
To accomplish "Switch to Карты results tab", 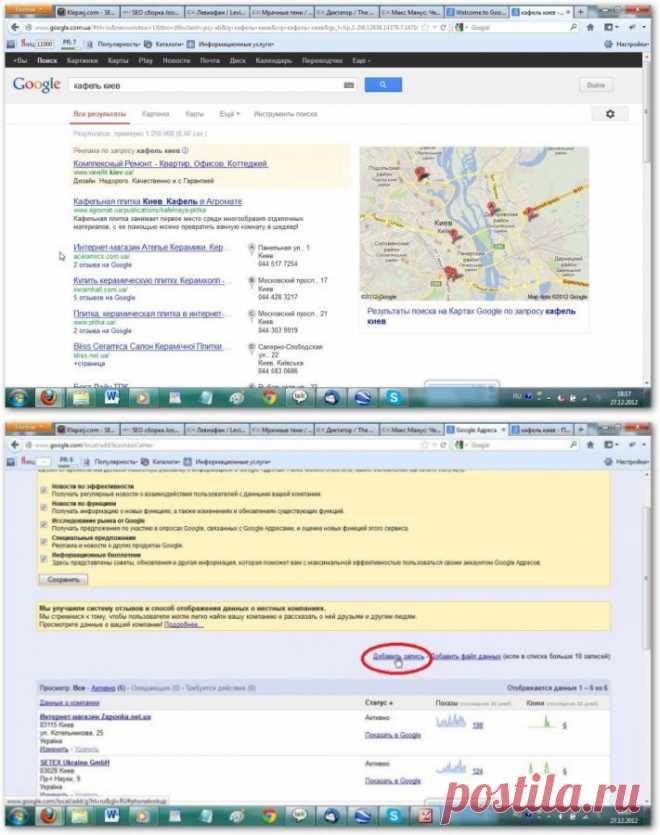I will coord(194,114).
